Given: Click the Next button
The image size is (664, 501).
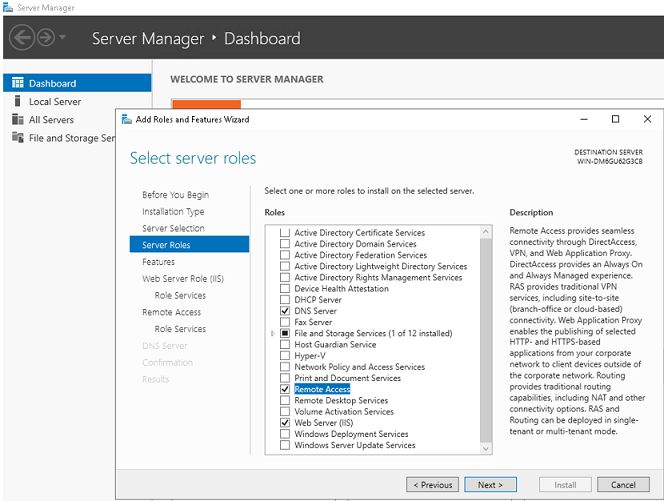Looking at the screenshot, I should click(490, 485).
